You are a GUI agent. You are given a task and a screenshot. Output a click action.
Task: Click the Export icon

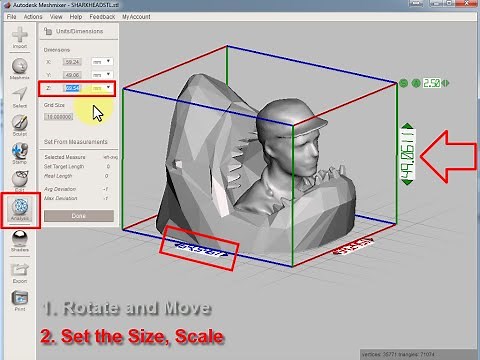(x=20, y=273)
